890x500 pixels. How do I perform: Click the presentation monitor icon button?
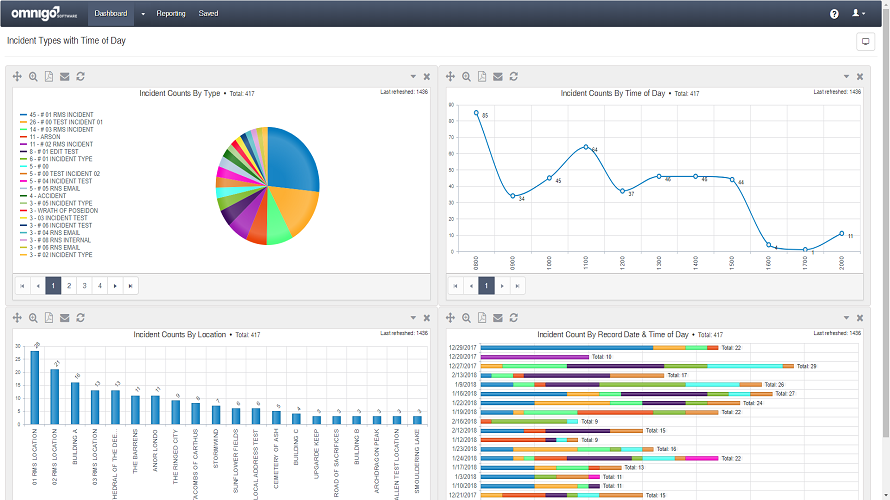pyautogui.click(x=865, y=42)
